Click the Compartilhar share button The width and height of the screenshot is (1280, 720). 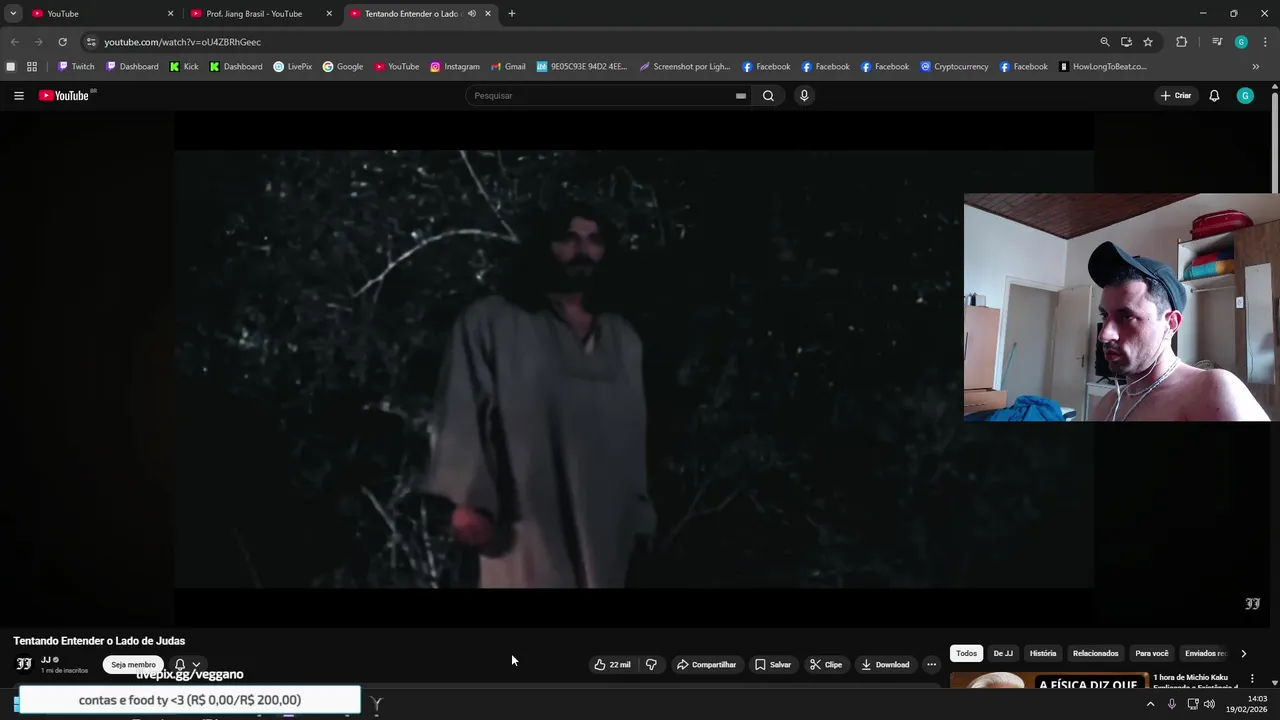706,665
